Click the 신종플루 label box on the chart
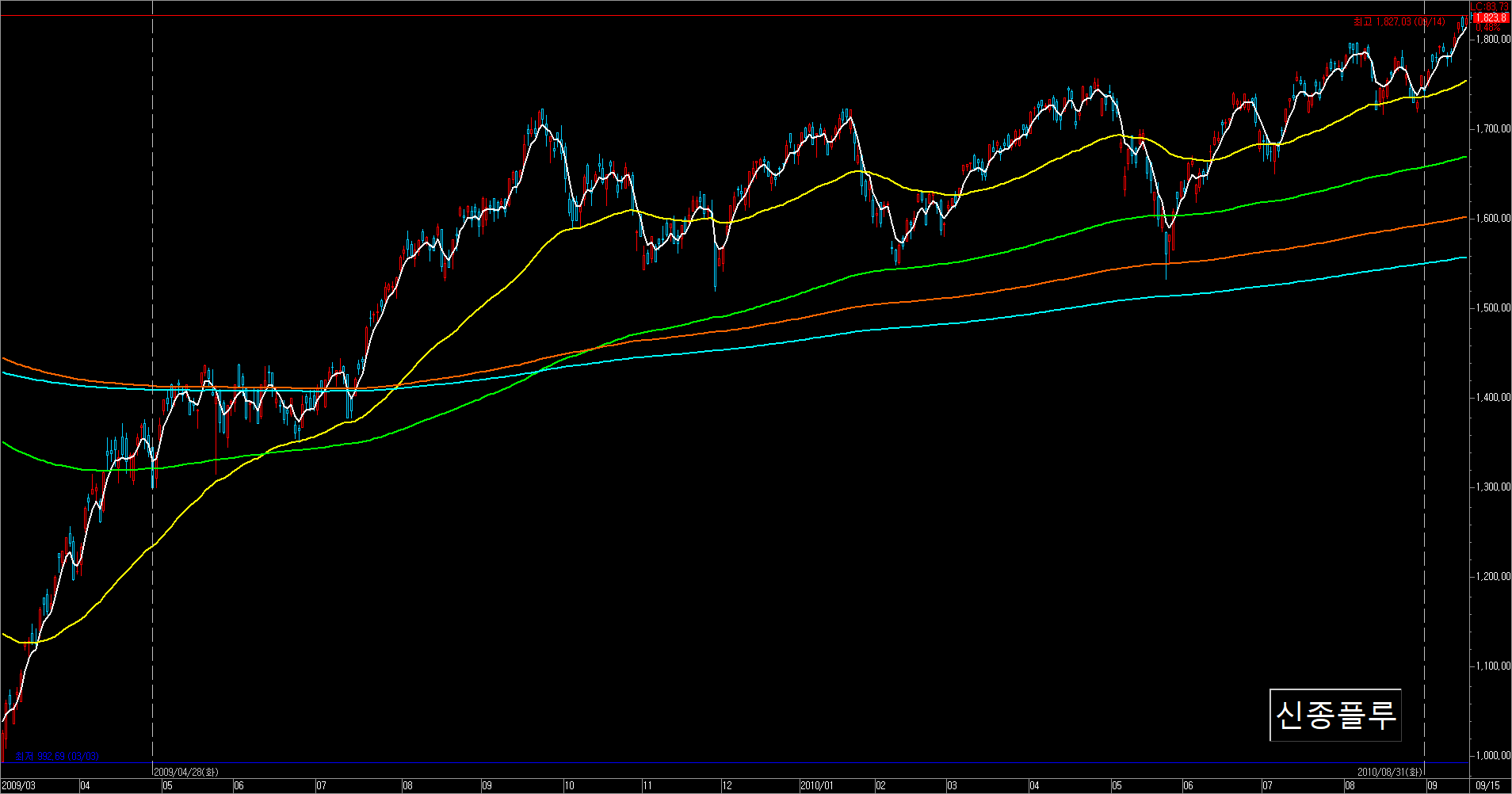 (x=1335, y=715)
